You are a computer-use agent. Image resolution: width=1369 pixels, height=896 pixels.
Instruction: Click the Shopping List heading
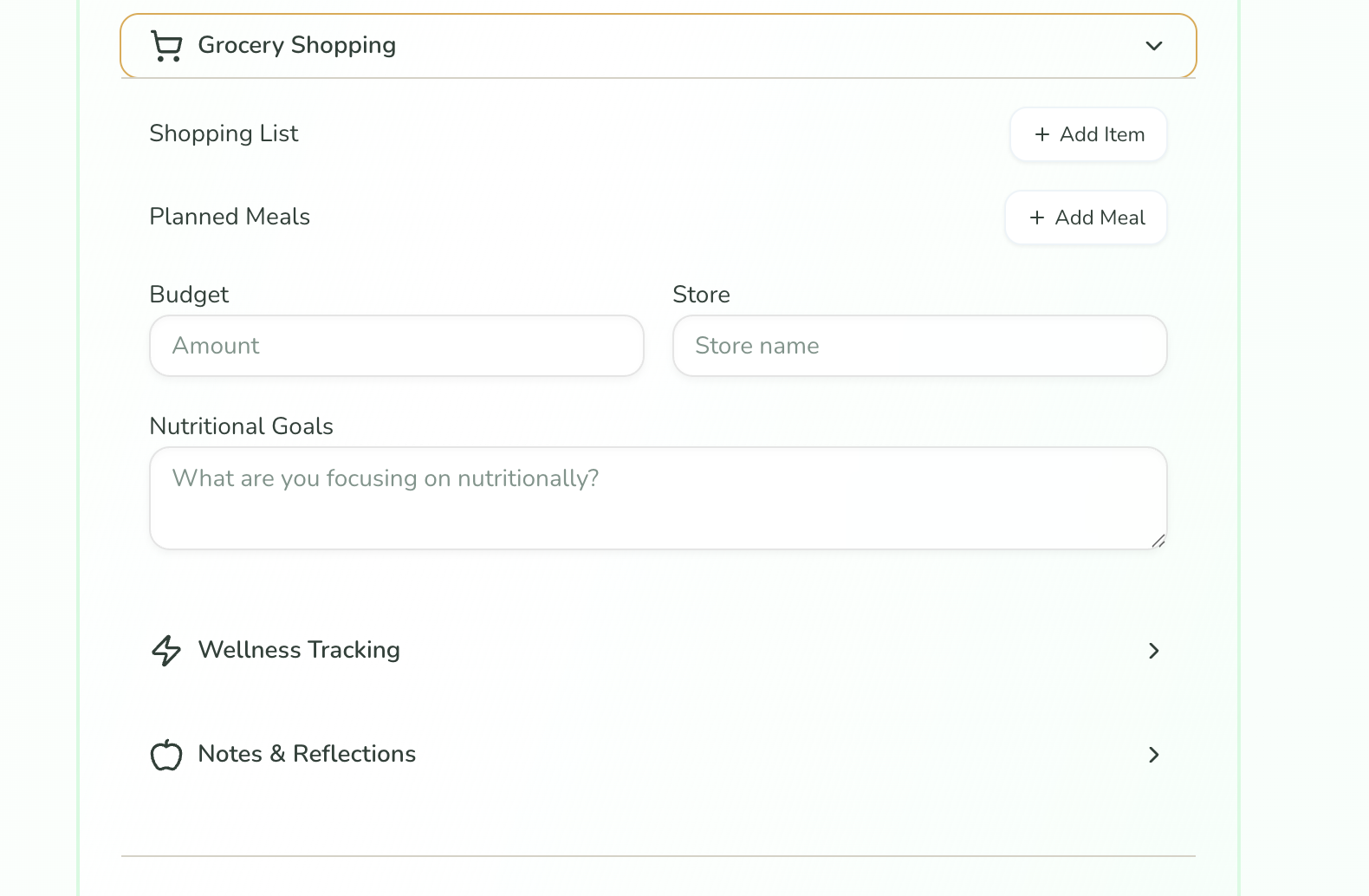[224, 133]
